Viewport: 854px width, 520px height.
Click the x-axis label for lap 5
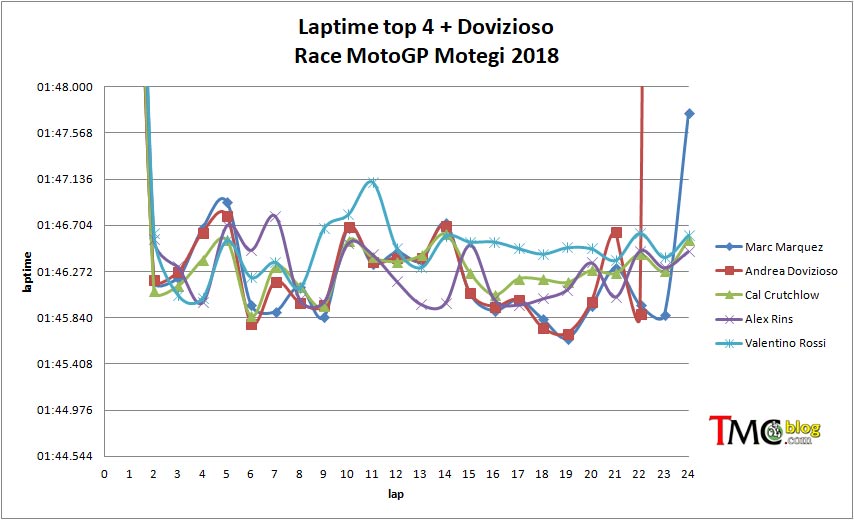(x=226, y=474)
